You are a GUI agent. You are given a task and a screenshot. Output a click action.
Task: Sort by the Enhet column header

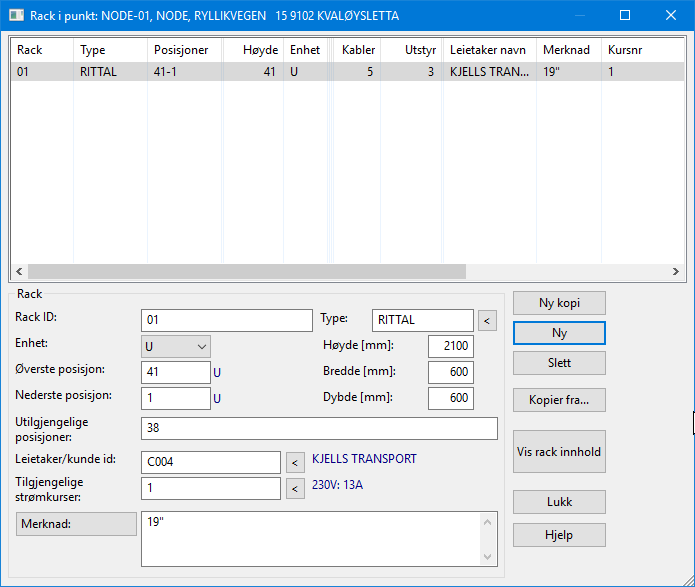306,50
